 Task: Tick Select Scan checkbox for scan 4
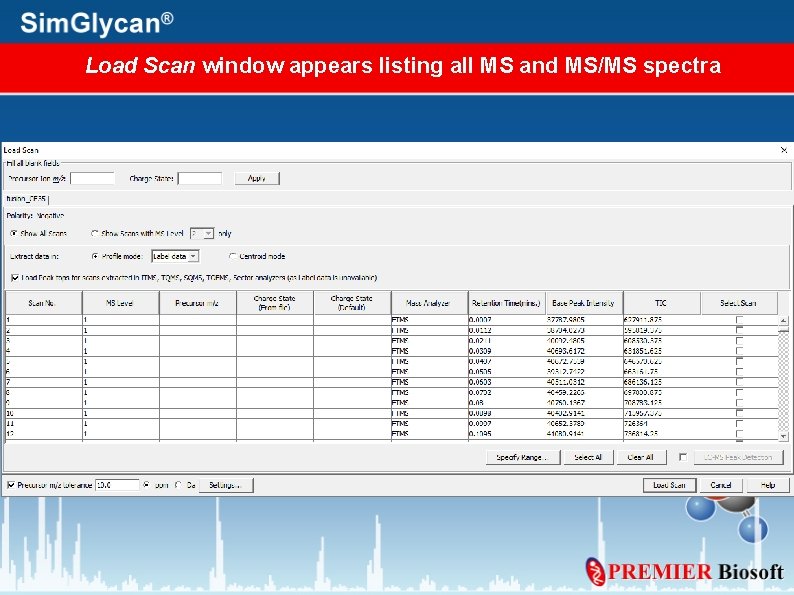pos(739,351)
